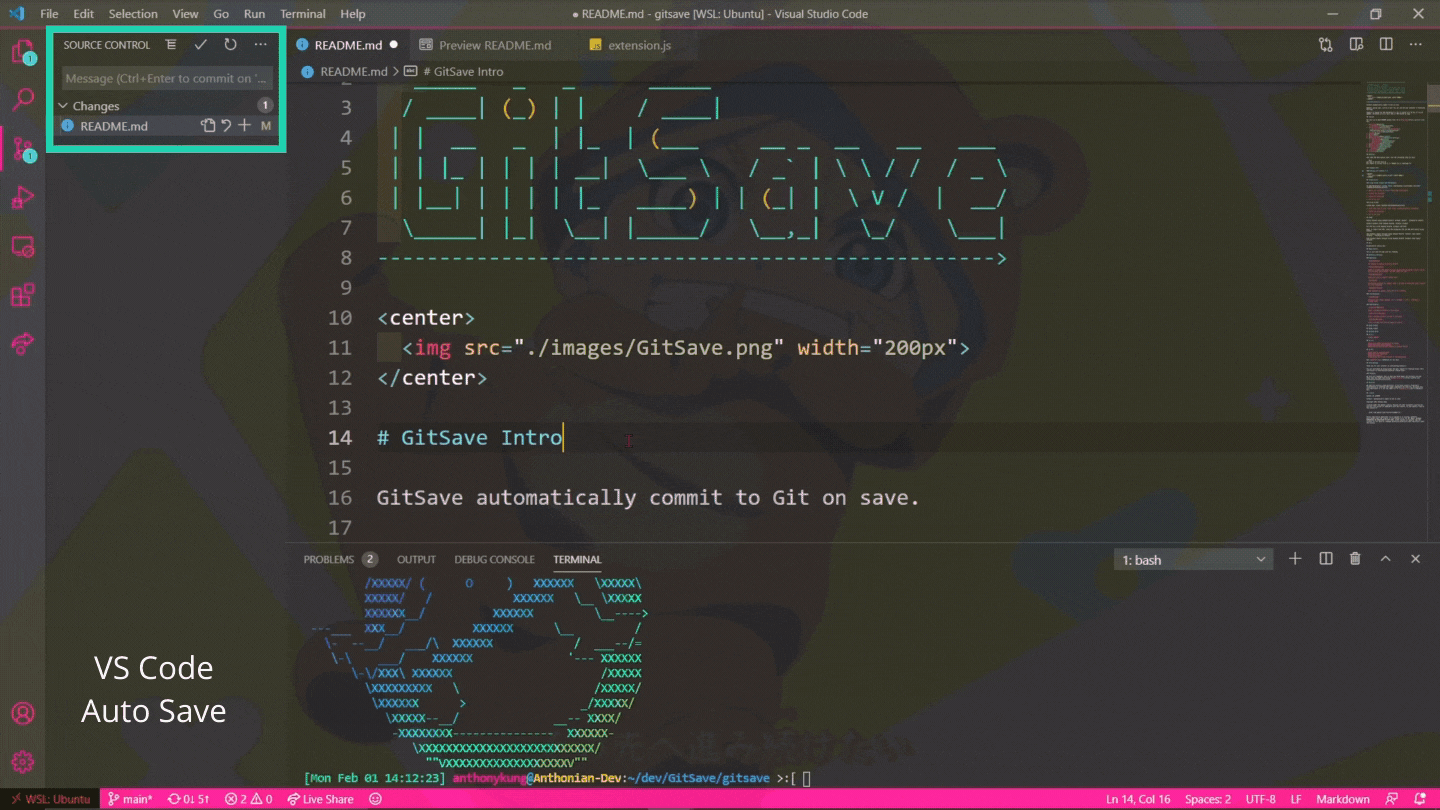Image resolution: width=1440 pixels, height=810 pixels.
Task: Open the Explorer view in activity bar
Action: (x=22, y=51)
